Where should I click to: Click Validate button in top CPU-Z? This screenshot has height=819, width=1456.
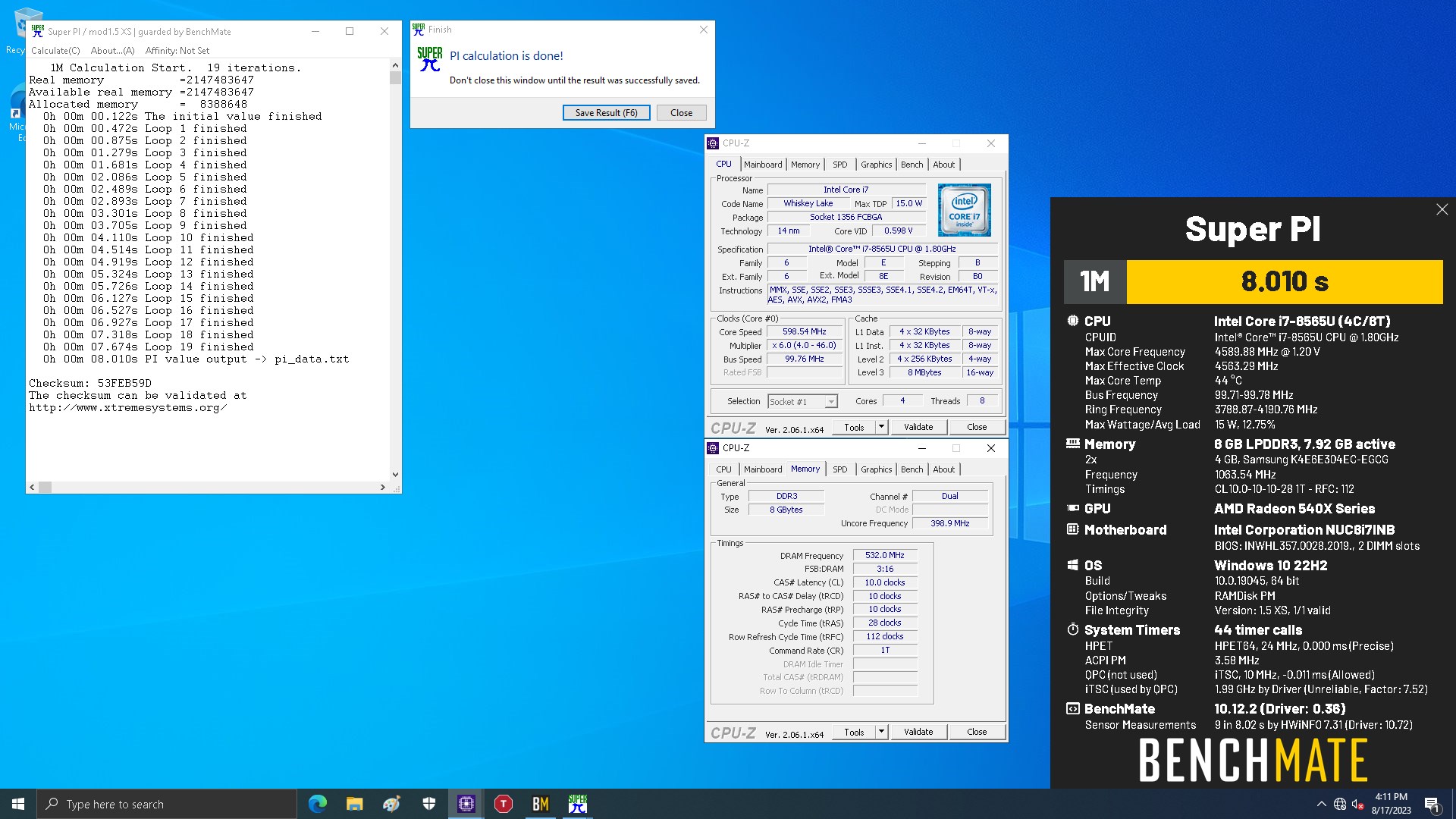(x=918, y=427)
